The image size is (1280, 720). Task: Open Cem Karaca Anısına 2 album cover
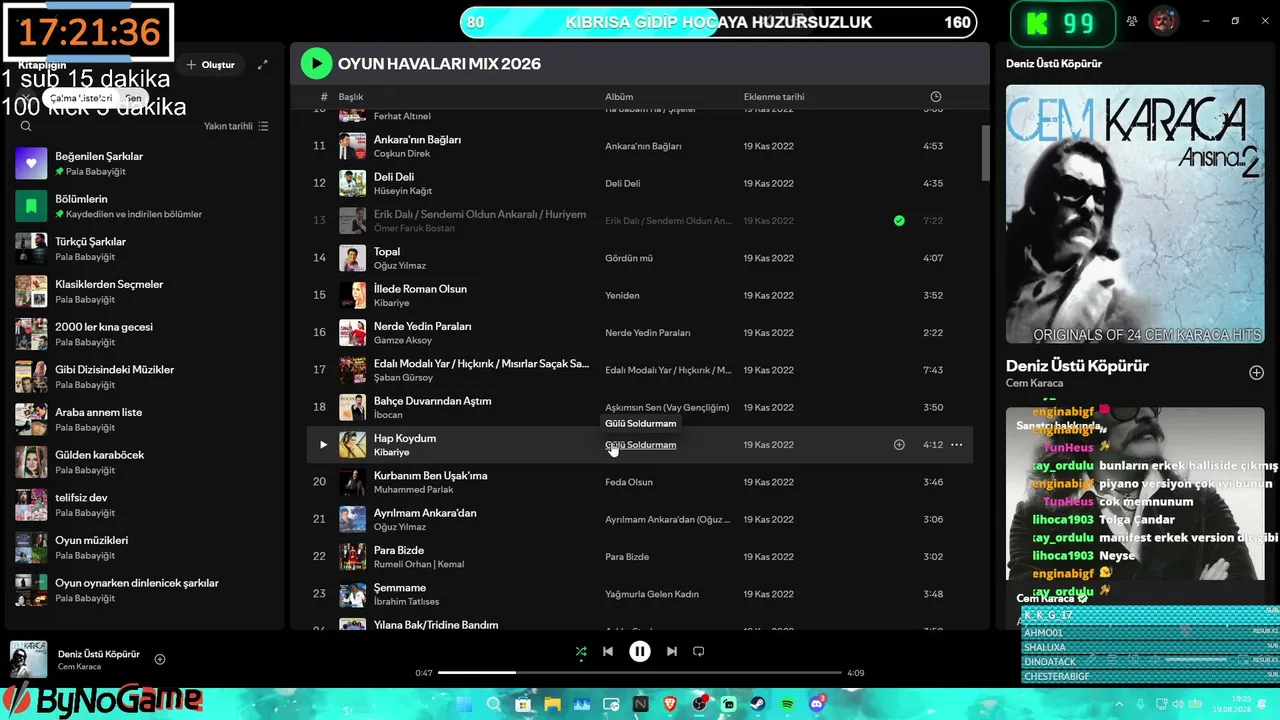[1135, 214]
